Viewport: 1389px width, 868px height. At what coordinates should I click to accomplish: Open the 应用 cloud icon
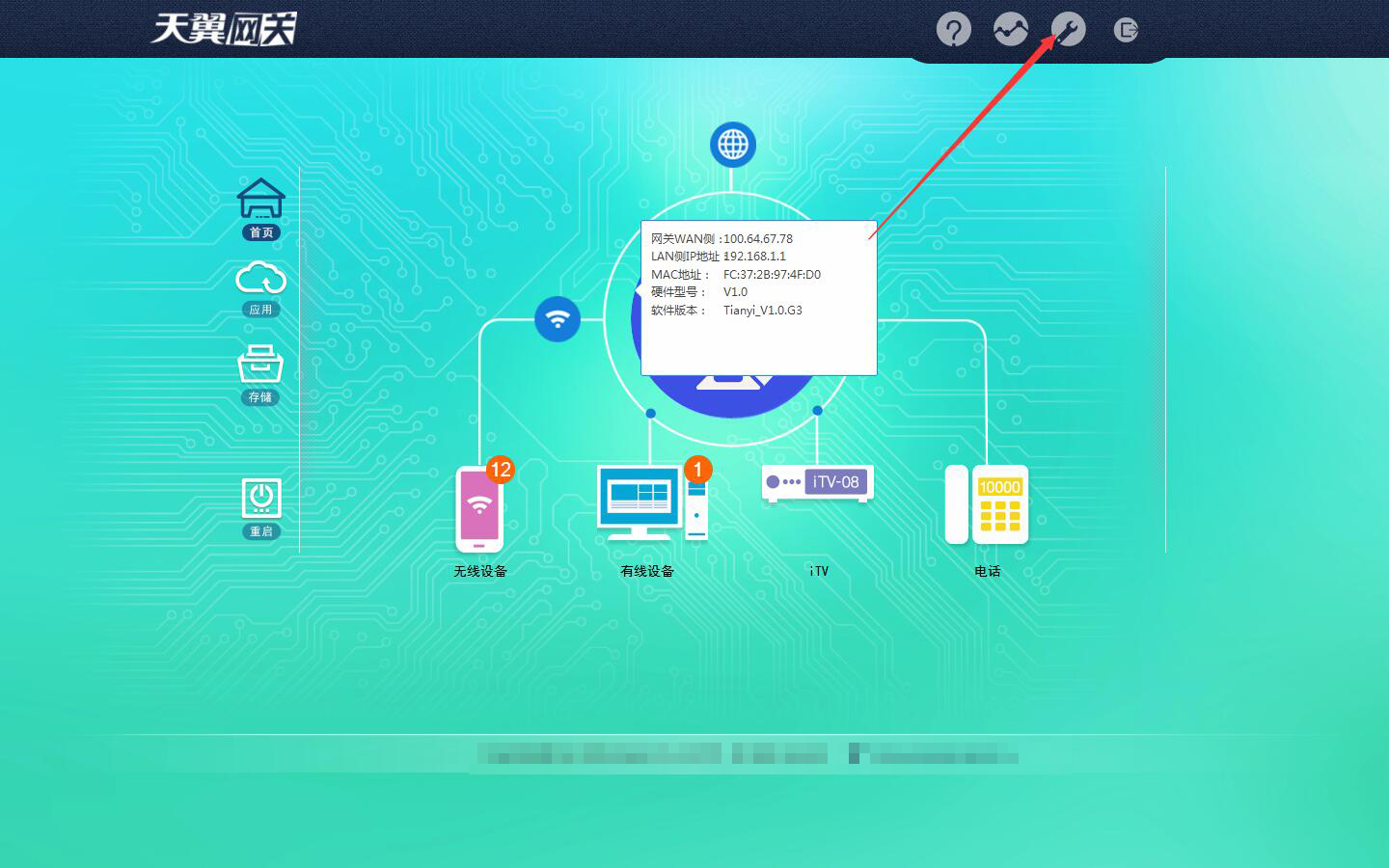[261, 279]
